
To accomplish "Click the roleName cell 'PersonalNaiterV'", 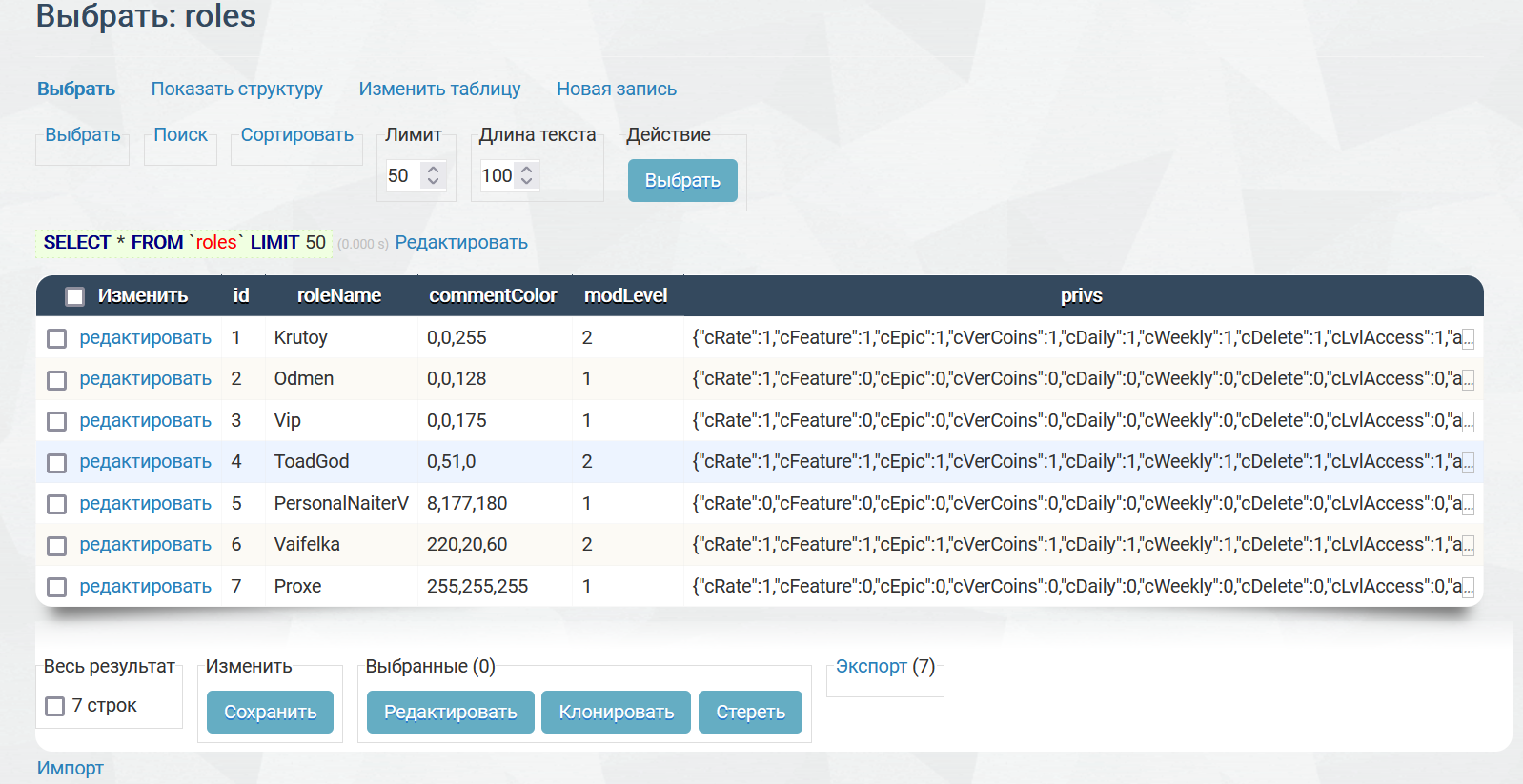I will pyautogui.click(x=341, y=503).
